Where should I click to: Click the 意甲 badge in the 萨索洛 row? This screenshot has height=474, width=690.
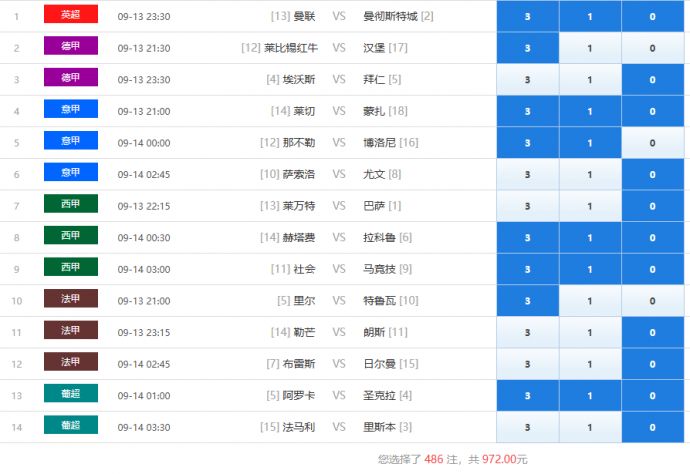71,172
